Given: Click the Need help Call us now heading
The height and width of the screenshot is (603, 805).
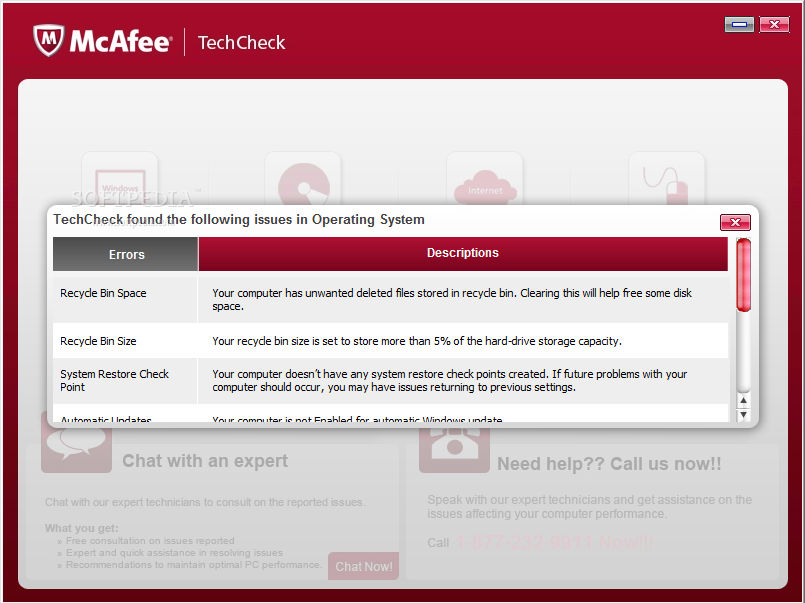Looking at the screenshot, I should coord(609,464).
